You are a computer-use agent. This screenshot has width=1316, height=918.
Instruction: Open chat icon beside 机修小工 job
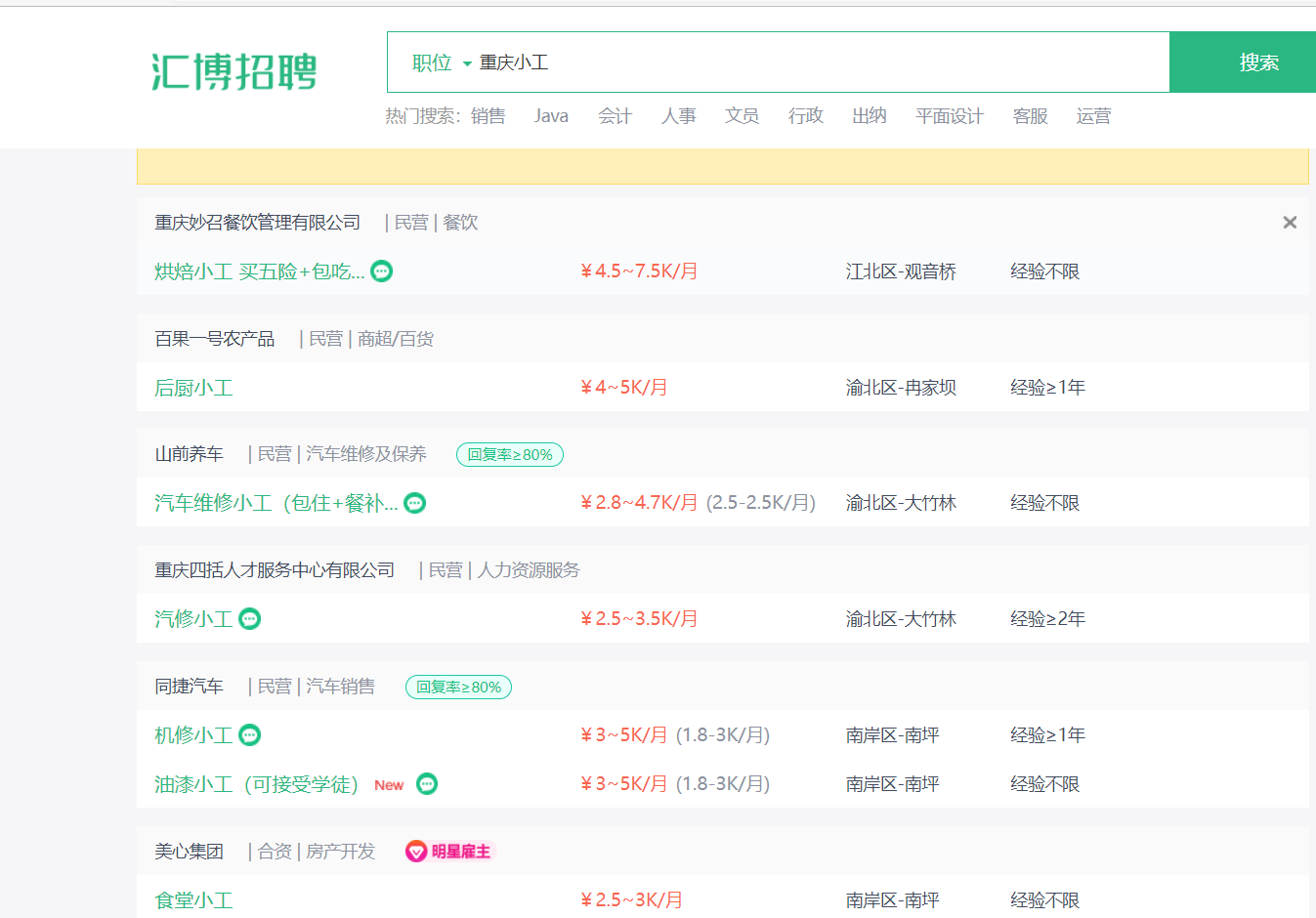[250, 735]
